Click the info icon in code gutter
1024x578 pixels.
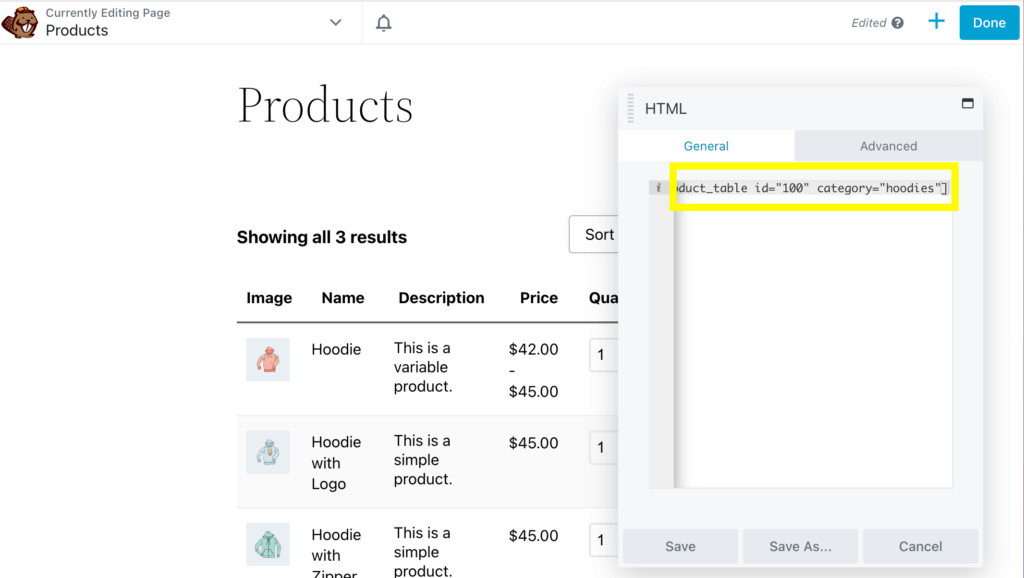click(659, 187)
